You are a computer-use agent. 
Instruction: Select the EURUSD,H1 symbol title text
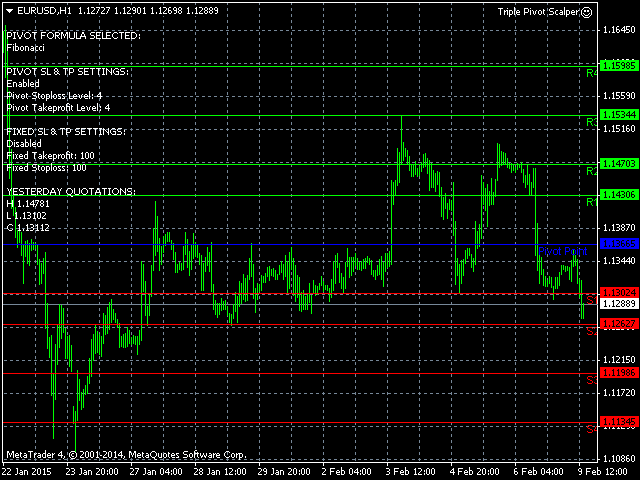(x=44, y=11)
